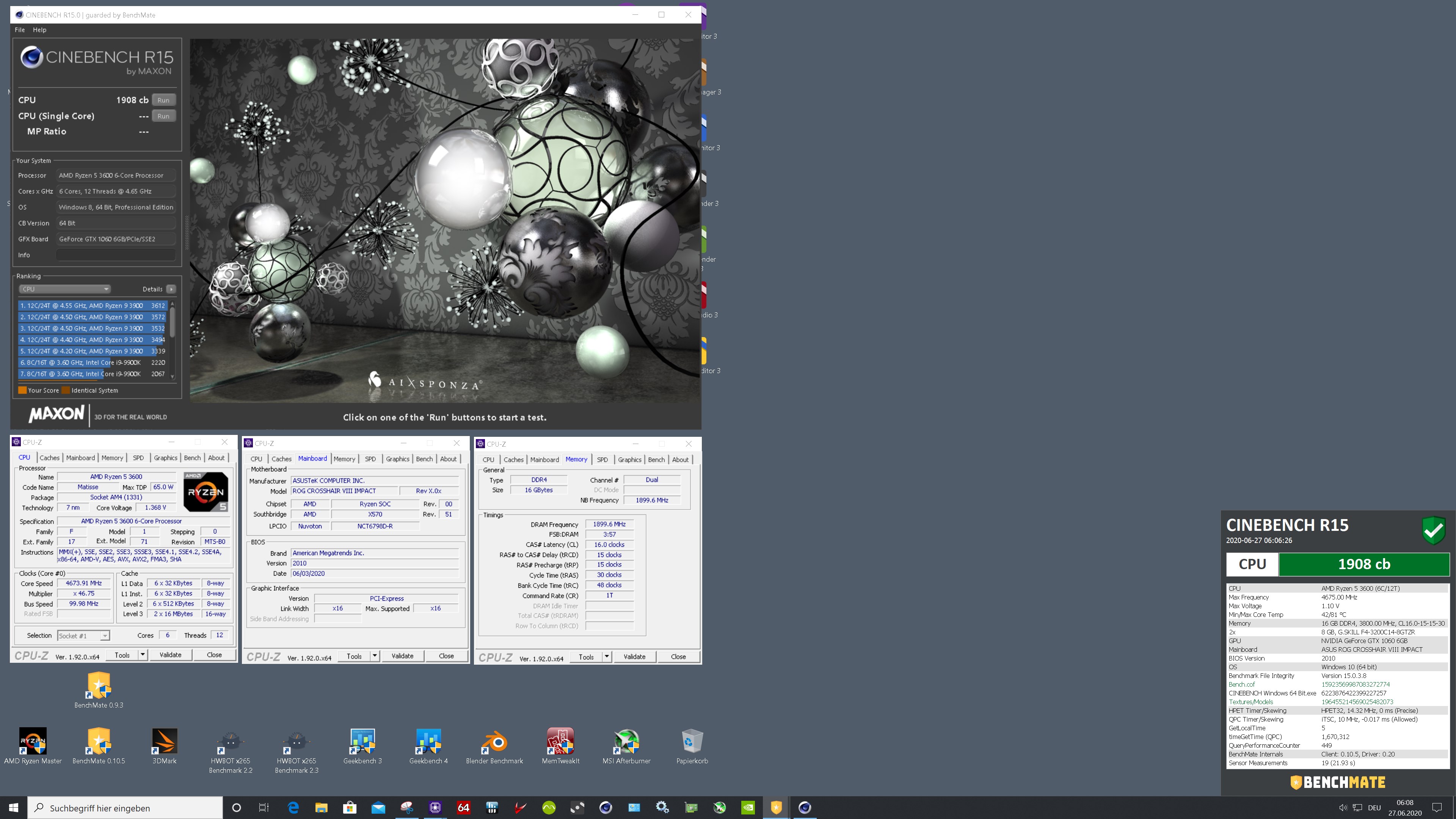Click Cinebench ranking list scrollbar
The image size is (1456, 819).
pyautogui.click(x=173, y=341)
